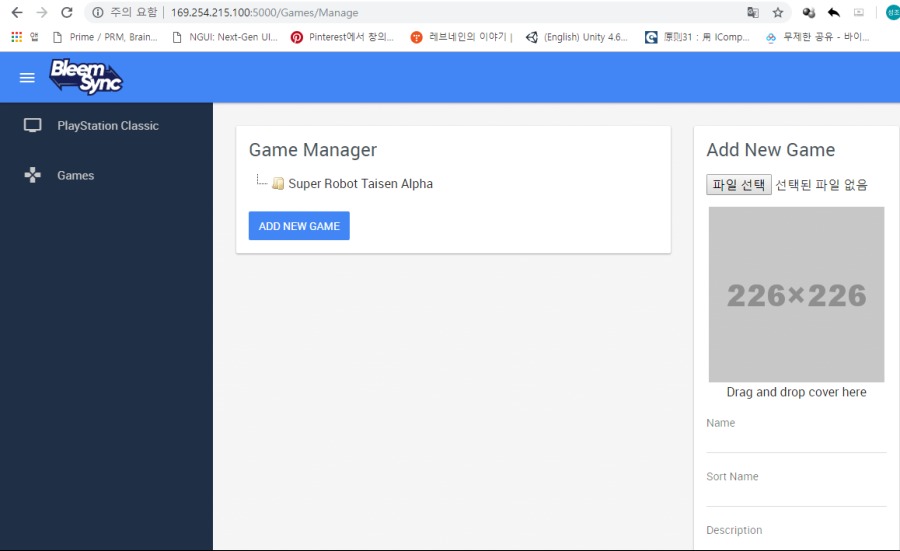Bookmark this page with the star icon
This screenshot has width=900, height=551.
pos(778,12)
